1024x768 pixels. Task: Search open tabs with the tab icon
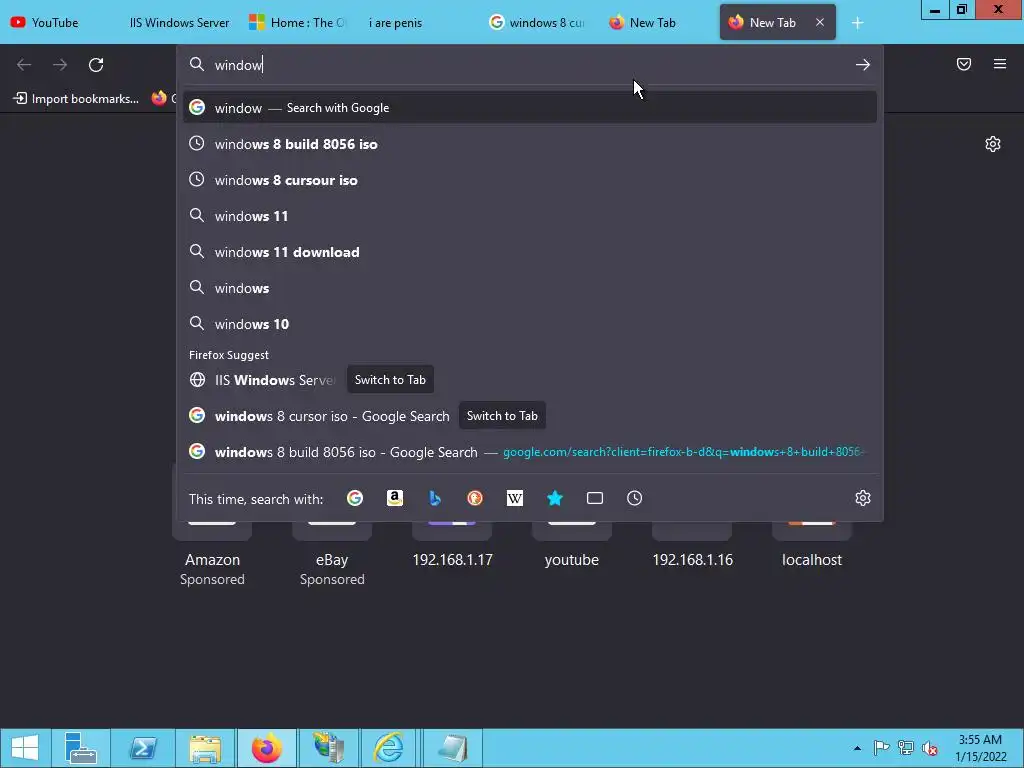594,498
